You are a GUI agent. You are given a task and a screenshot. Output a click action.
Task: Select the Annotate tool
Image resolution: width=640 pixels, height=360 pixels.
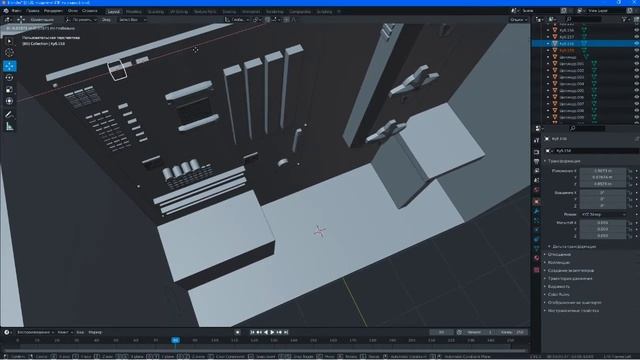(9, 114)
